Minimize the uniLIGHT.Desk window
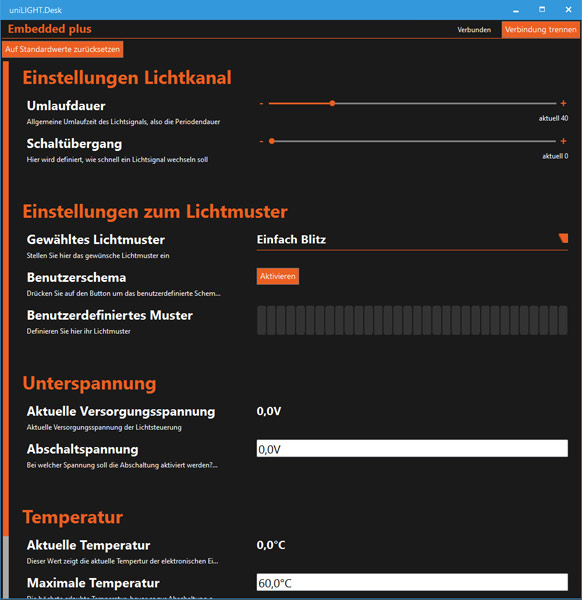582x600 pixels. coord(516,10)
